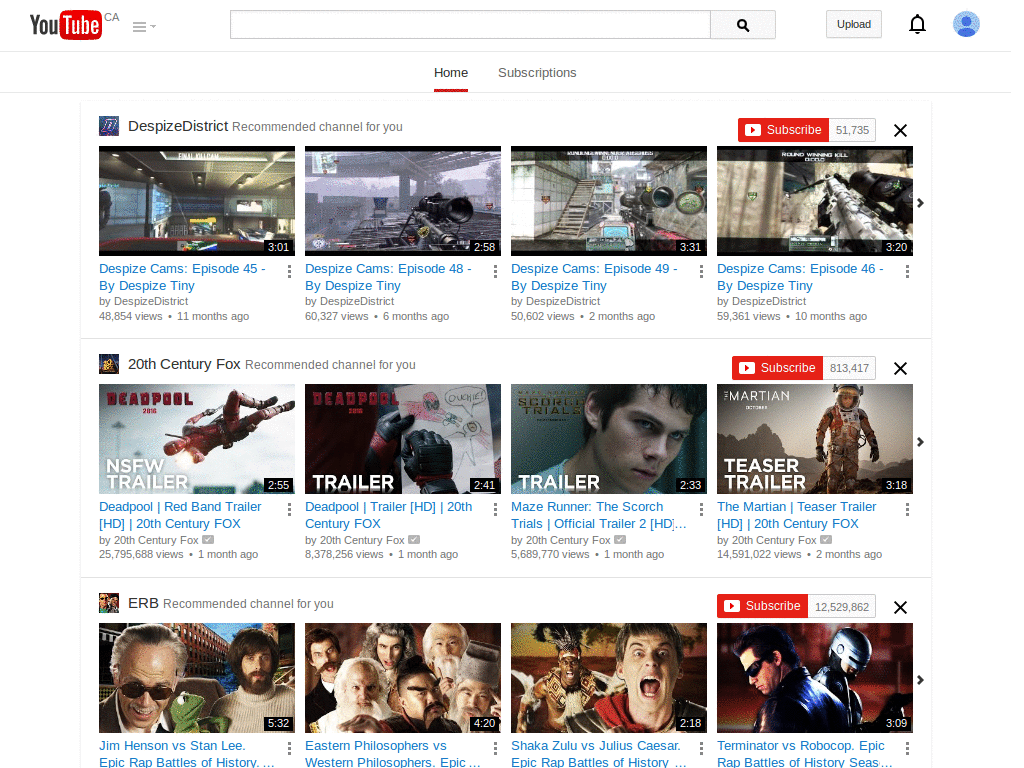Click 'by DespizeDistrict' under Episode 45
The image size is (1024, 768).
[x=144, y=301]
